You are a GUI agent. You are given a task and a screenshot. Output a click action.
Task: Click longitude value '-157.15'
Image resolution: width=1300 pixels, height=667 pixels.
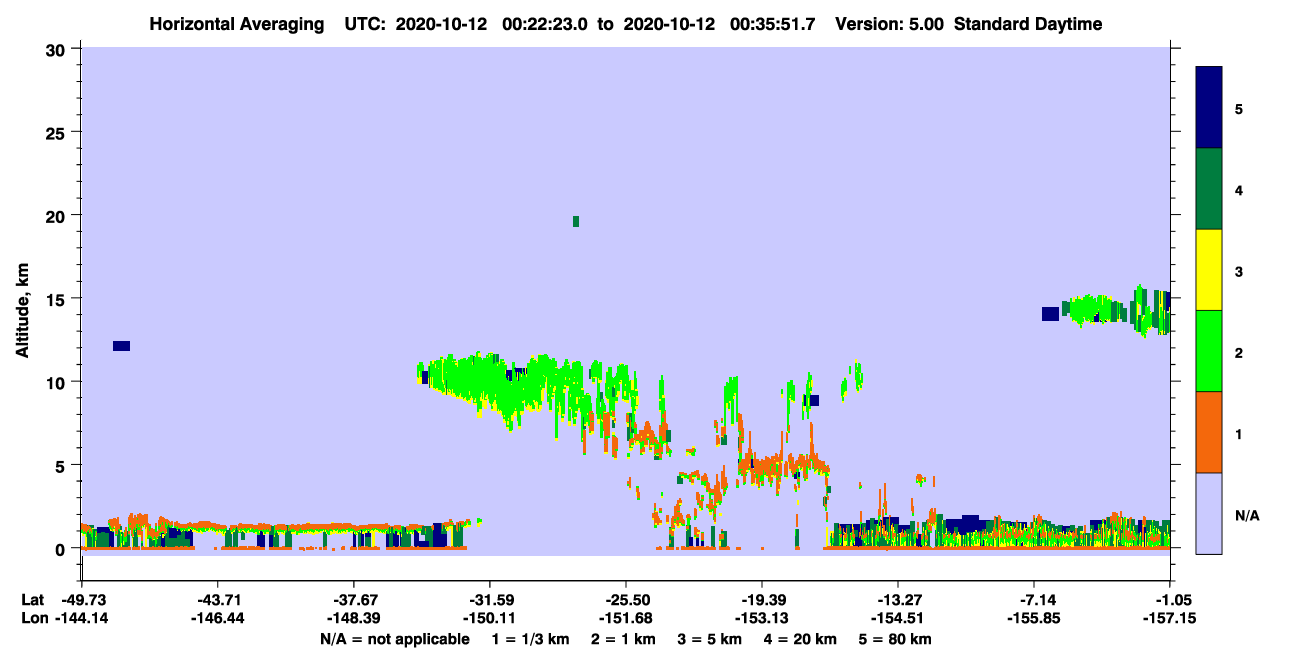coord(1170,618)
